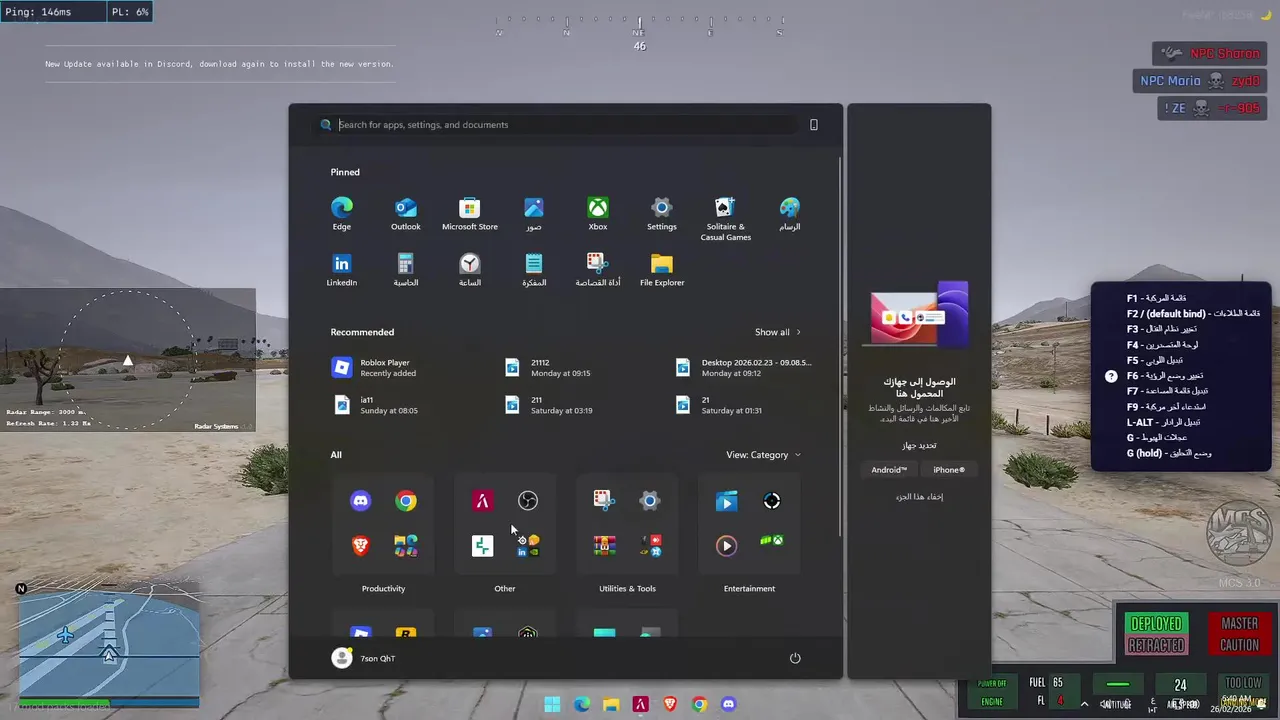Open OBS Studio in the Other group
Viewport: 1280px width, 720px height.
point(528,501)
